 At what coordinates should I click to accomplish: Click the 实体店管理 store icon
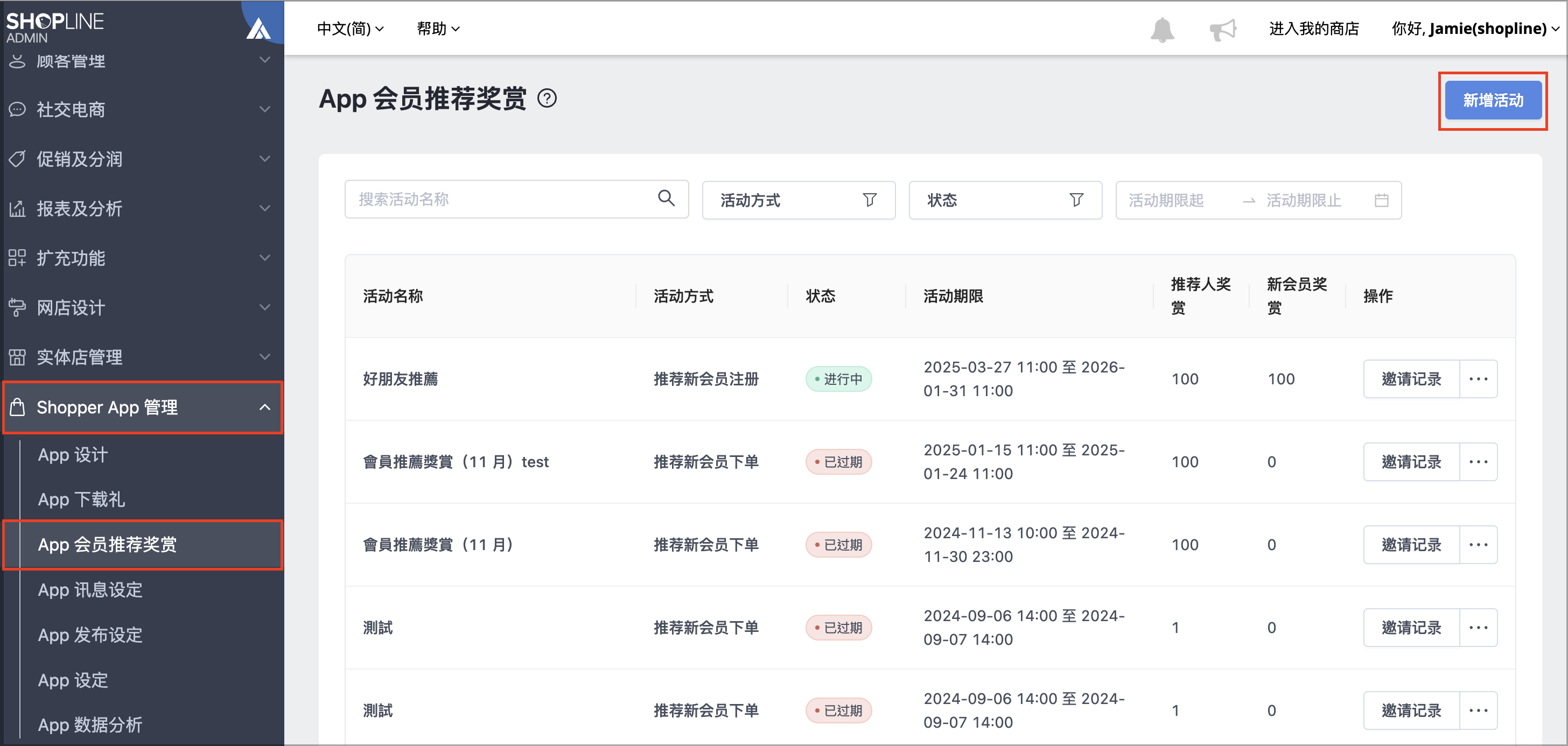point(17,357)
